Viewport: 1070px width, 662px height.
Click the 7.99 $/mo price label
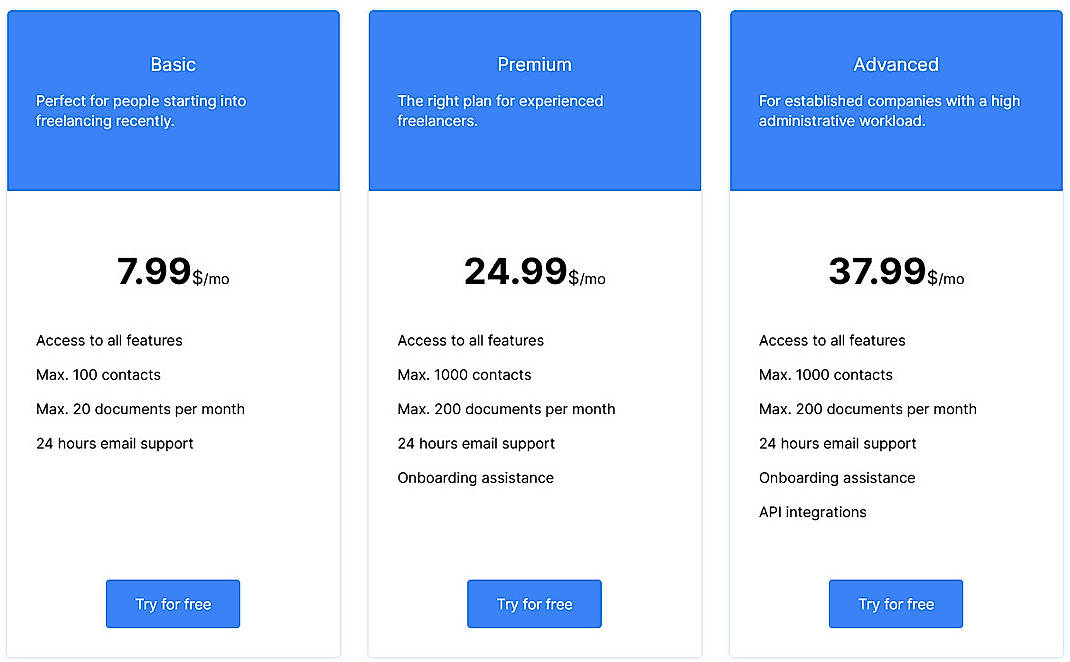[172, 272]
